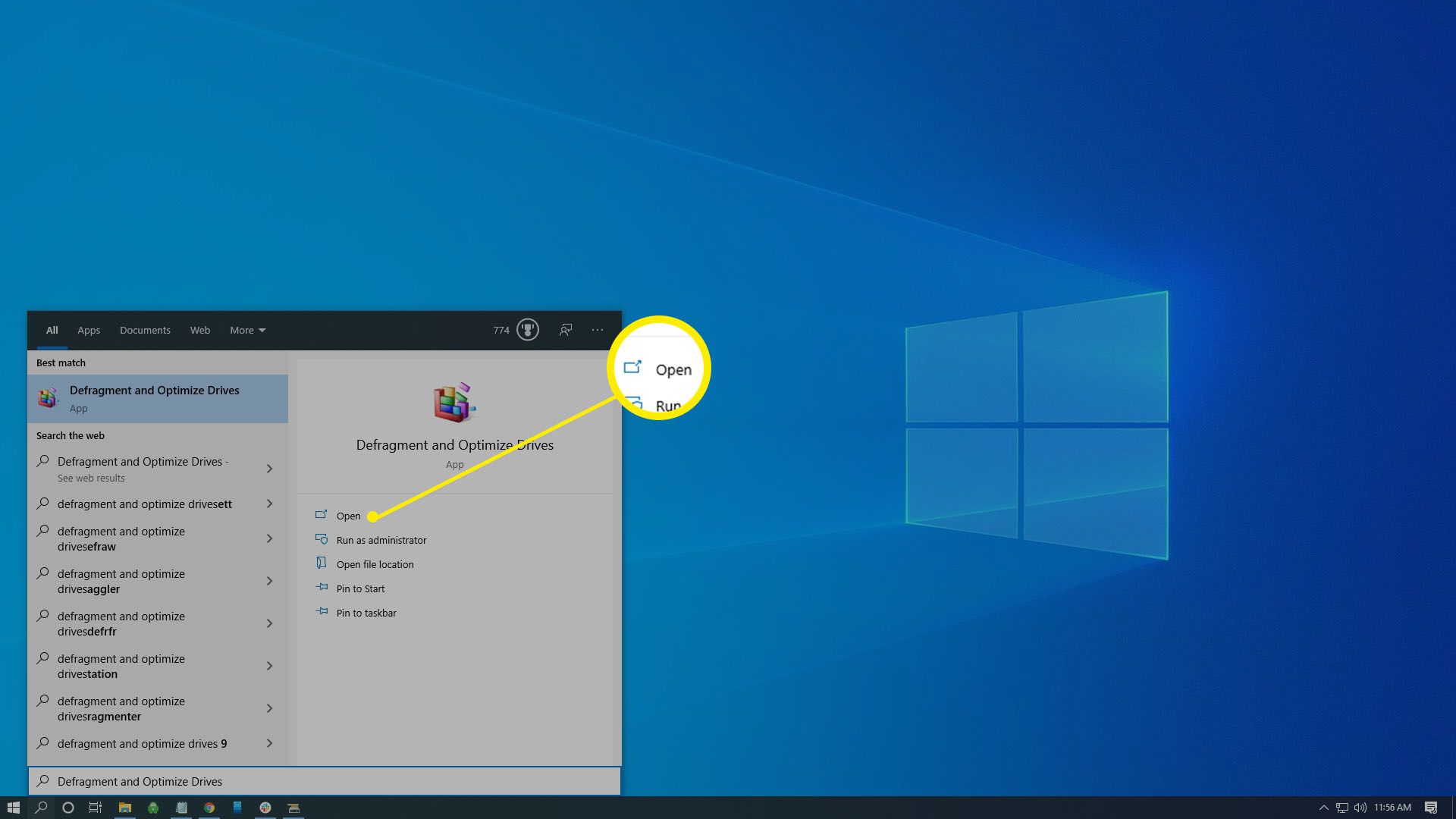1456x819 pixels.
Task: Open Slack from the taskbar
Action: click(265, 808)
